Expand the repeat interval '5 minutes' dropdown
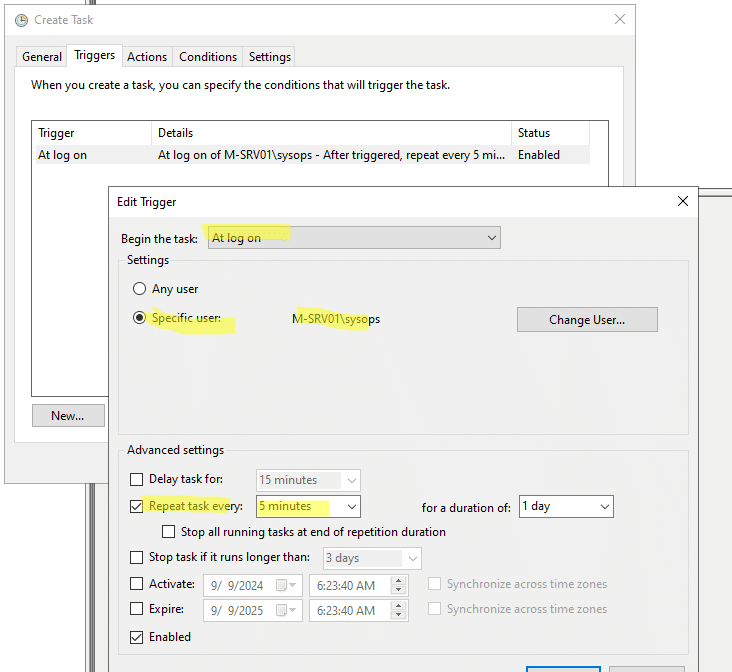The image size is (732, 672). tap(351, 507)
